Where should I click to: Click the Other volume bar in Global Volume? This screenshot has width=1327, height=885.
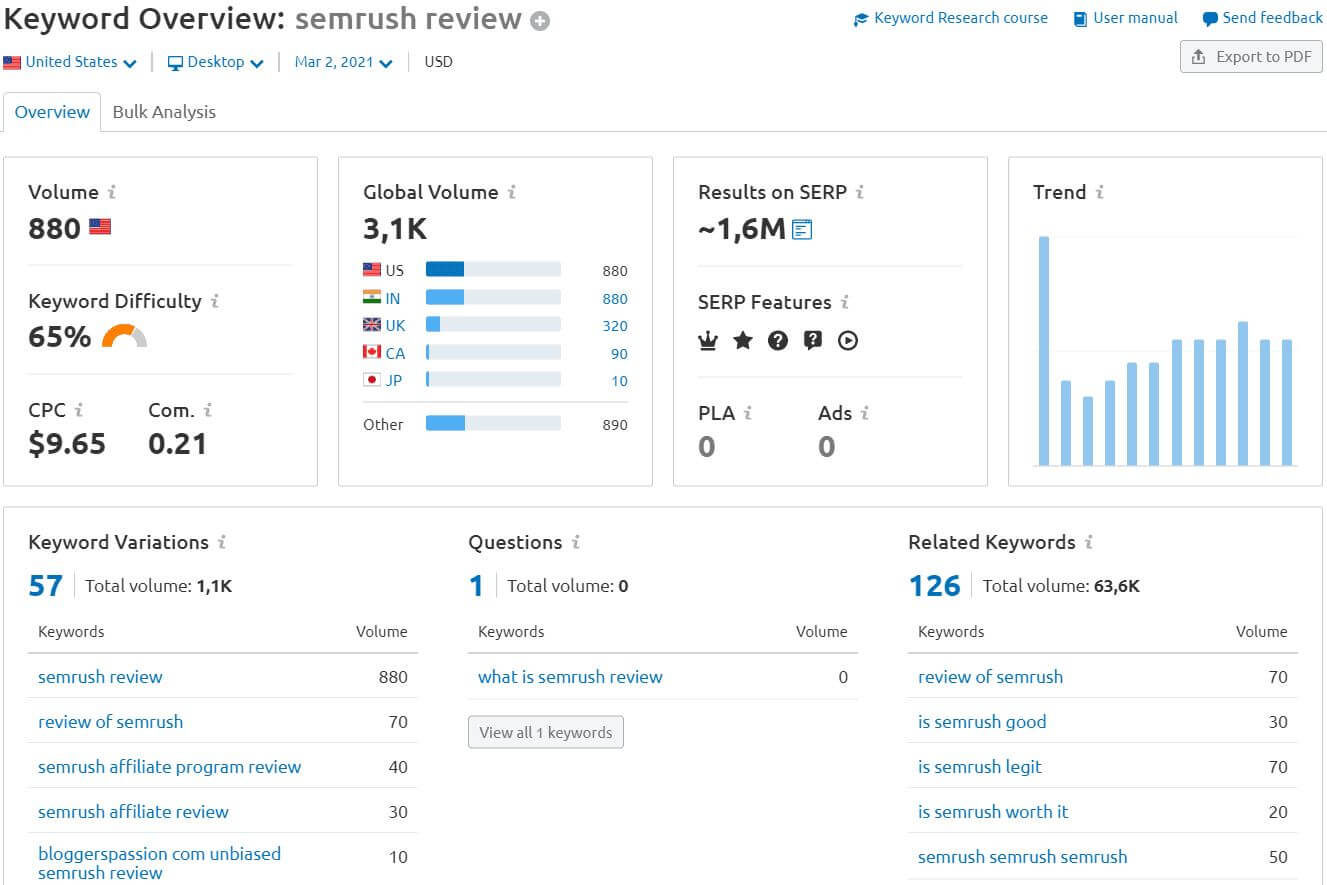click(x=493, y=424)
